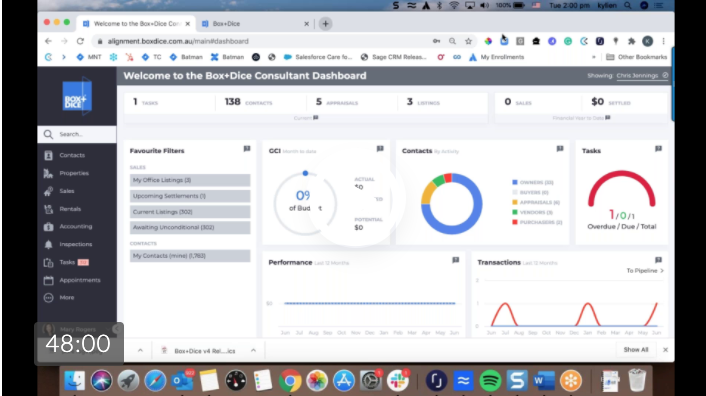Image resolution: width=706 pixels, height=396 pixels.
Task: Click the contacts donut chart
Action: [x=452, y=204]
